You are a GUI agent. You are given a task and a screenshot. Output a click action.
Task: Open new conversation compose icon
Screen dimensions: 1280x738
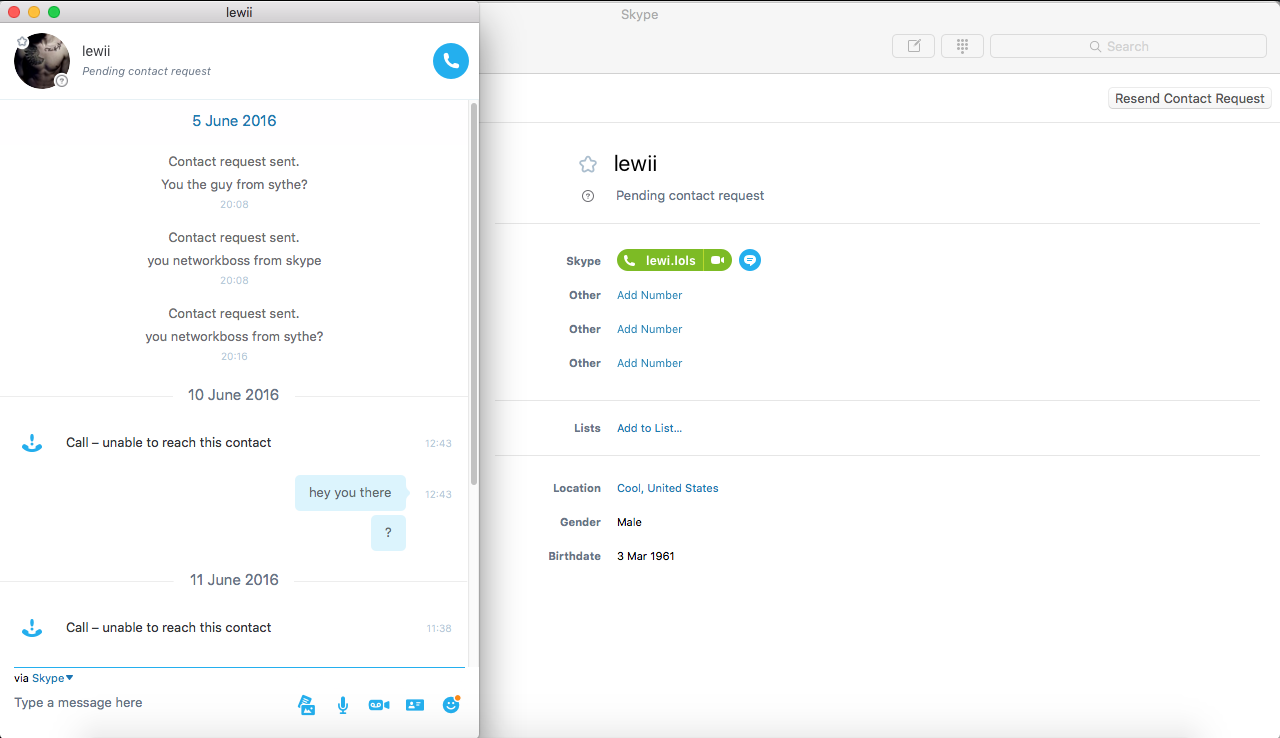click(x=913, y=46)
